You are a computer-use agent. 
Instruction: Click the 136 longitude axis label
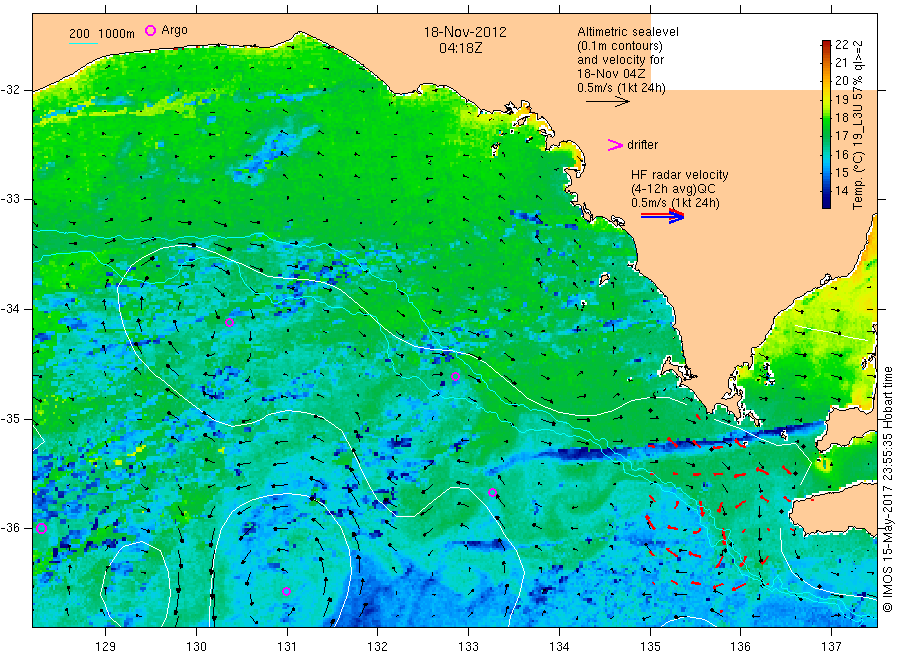[740, 647]
